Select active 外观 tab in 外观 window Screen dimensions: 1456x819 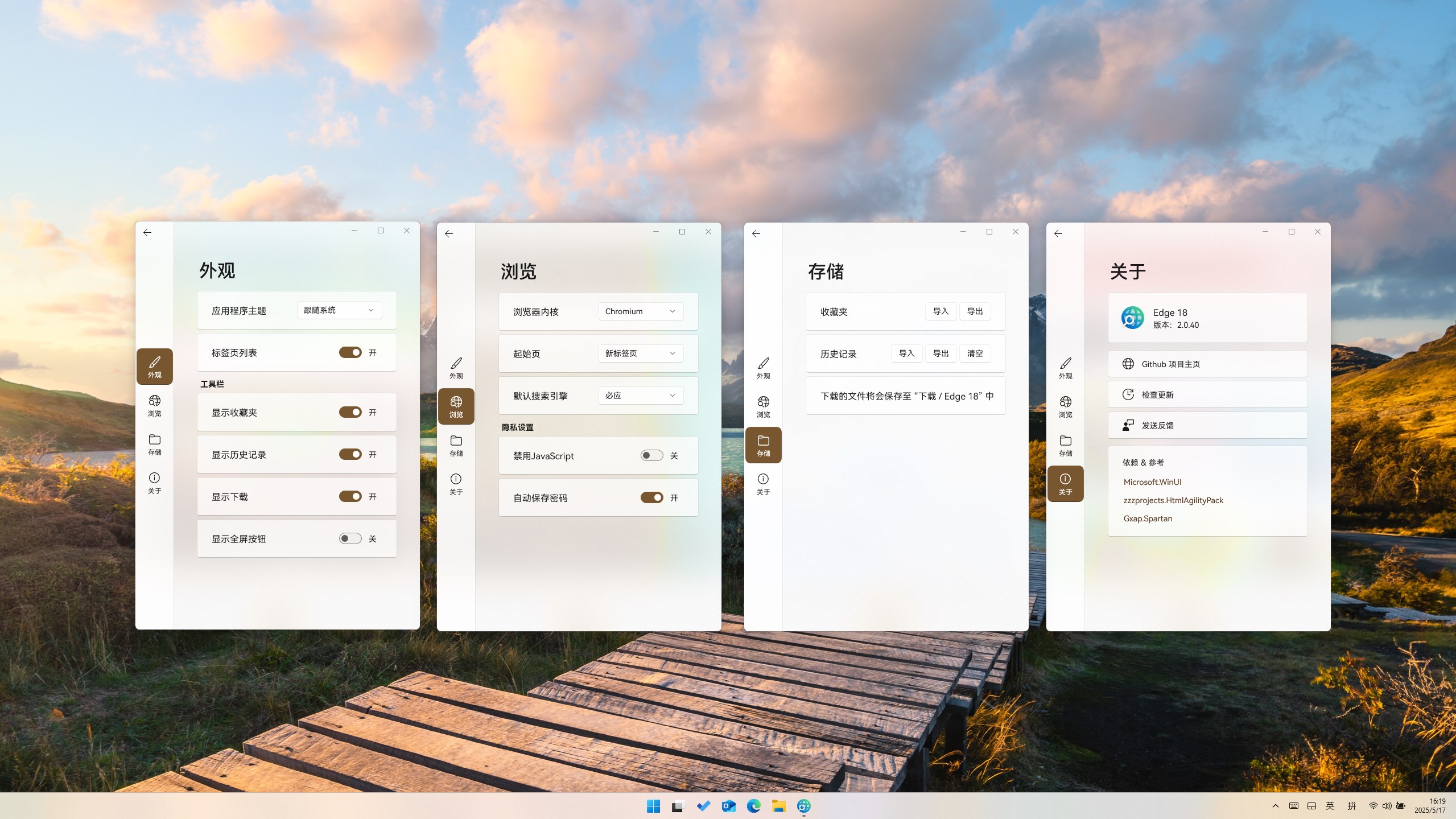pyautogui.click(x=154, y=367)
